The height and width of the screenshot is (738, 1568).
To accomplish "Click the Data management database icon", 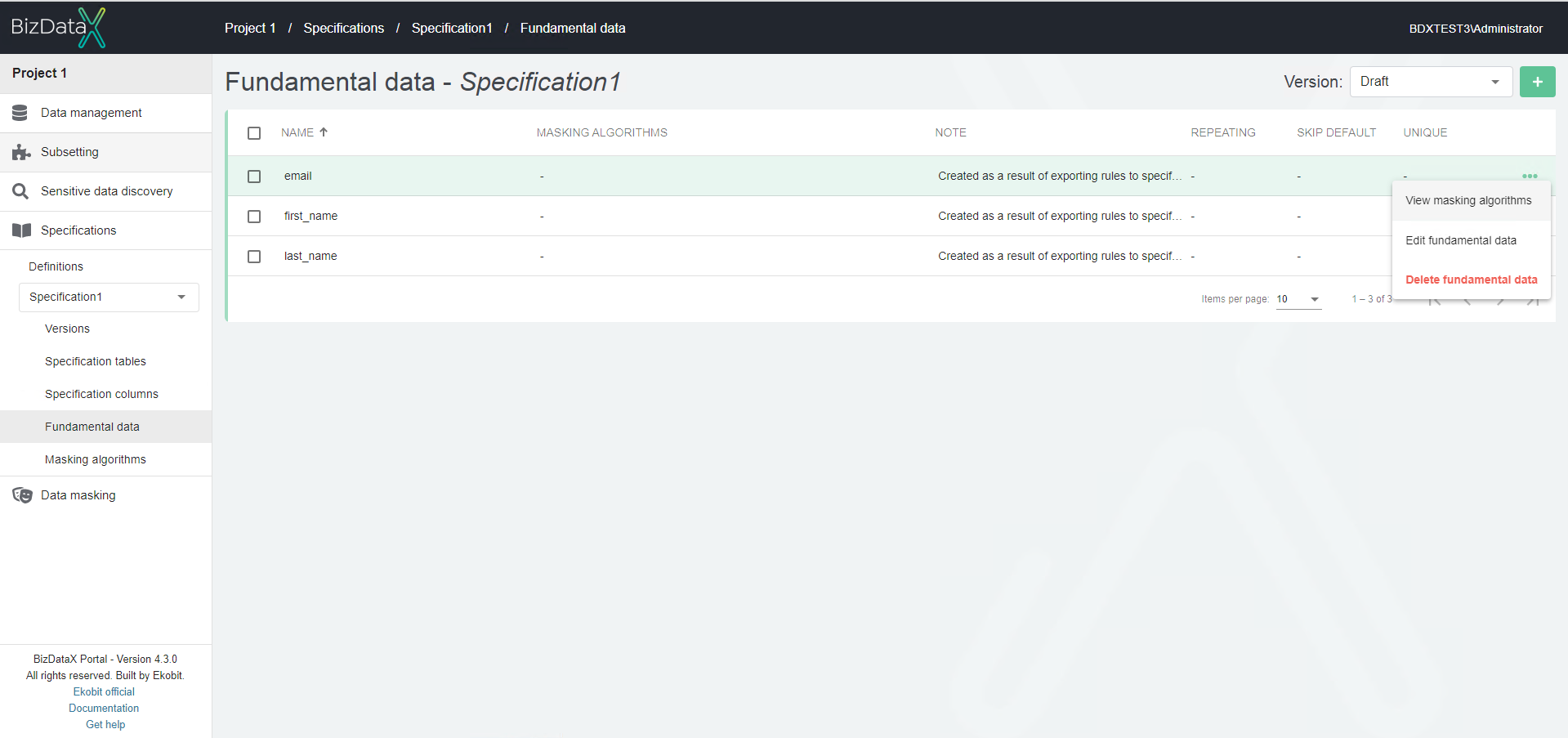I will (20, 113).
